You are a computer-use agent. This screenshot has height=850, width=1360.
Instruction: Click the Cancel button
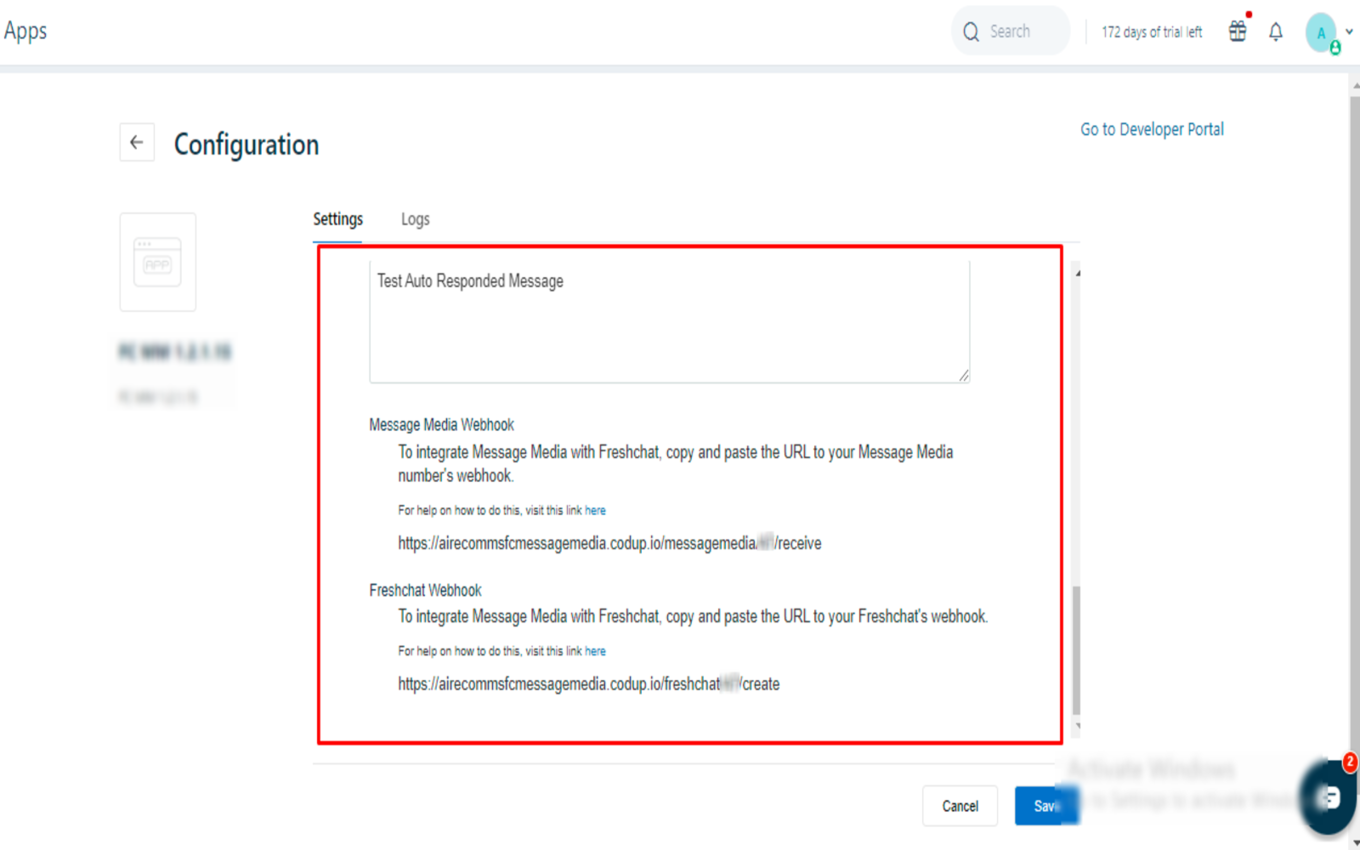pyautogui.click(x=959, y=805)
